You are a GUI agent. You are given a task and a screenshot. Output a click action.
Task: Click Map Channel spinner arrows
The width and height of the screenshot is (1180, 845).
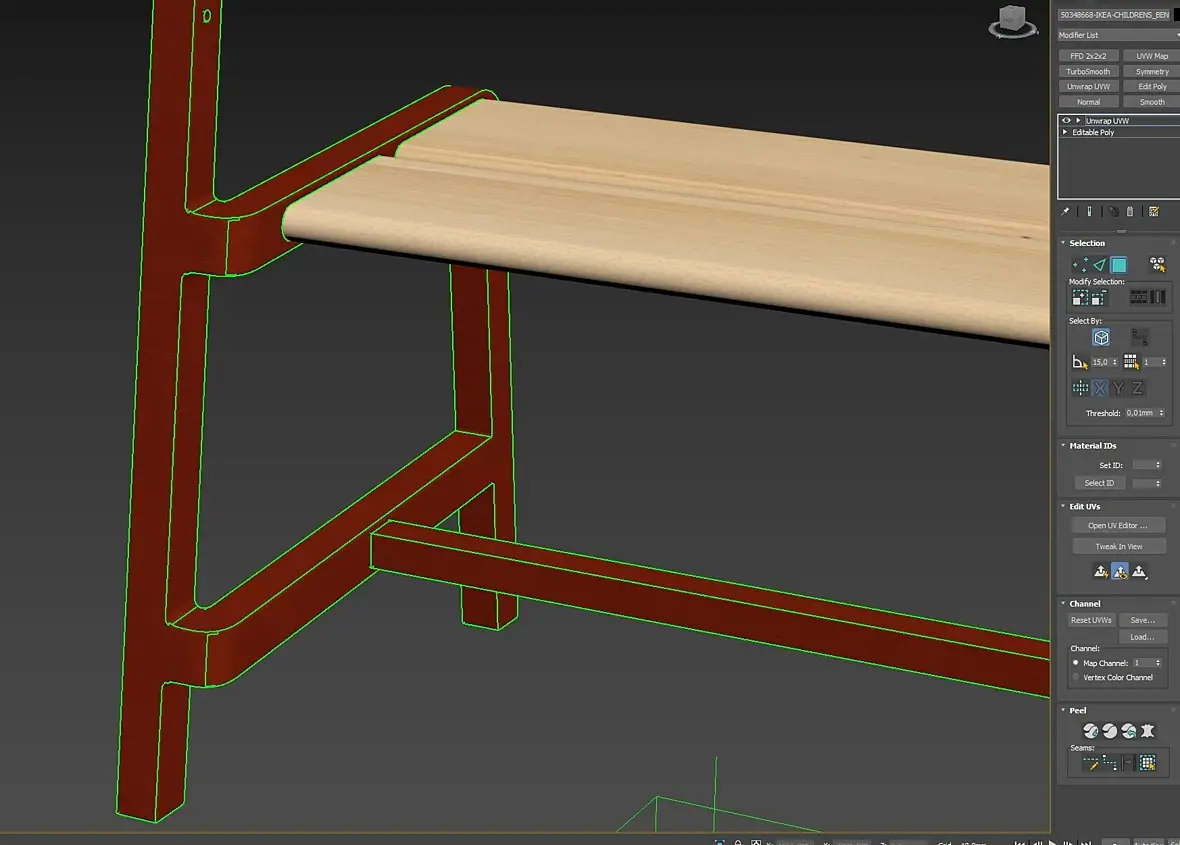1158,663
